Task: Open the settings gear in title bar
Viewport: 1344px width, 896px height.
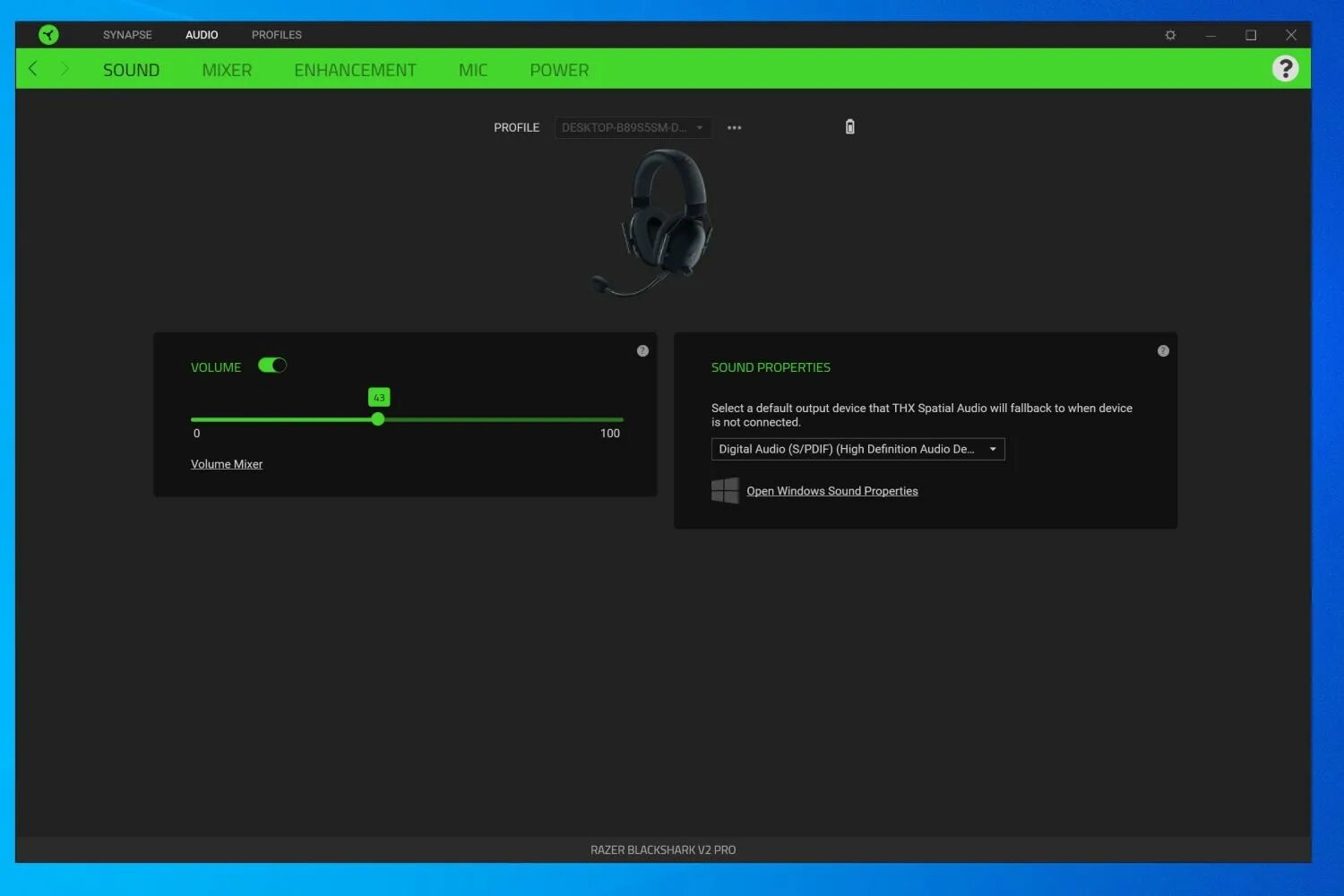Action: pos(1170,35)
